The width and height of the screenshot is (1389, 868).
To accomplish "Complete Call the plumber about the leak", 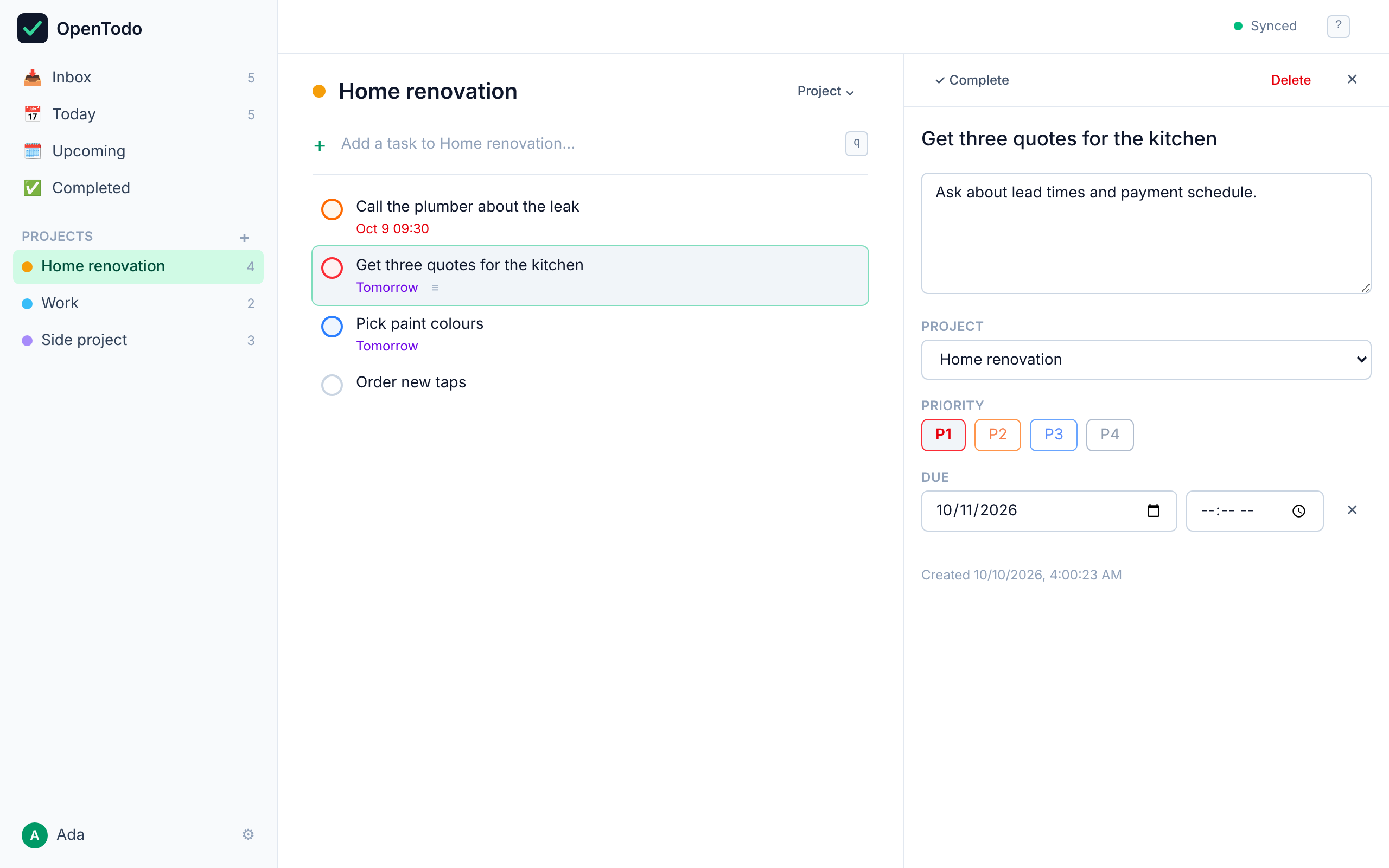I will pyautogui.click(x=332, y=209).
